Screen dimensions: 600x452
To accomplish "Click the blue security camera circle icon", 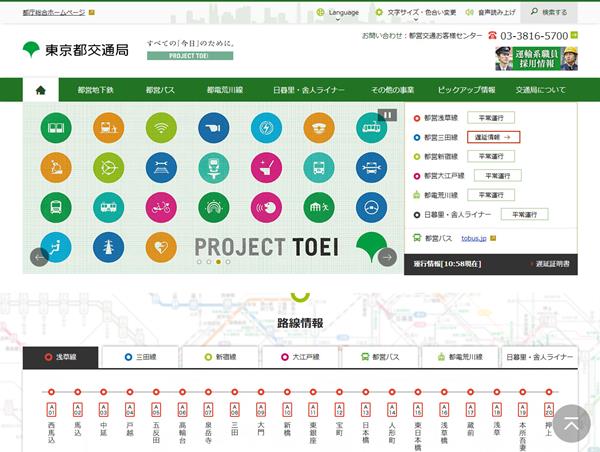I will click(x=214, y=128).
